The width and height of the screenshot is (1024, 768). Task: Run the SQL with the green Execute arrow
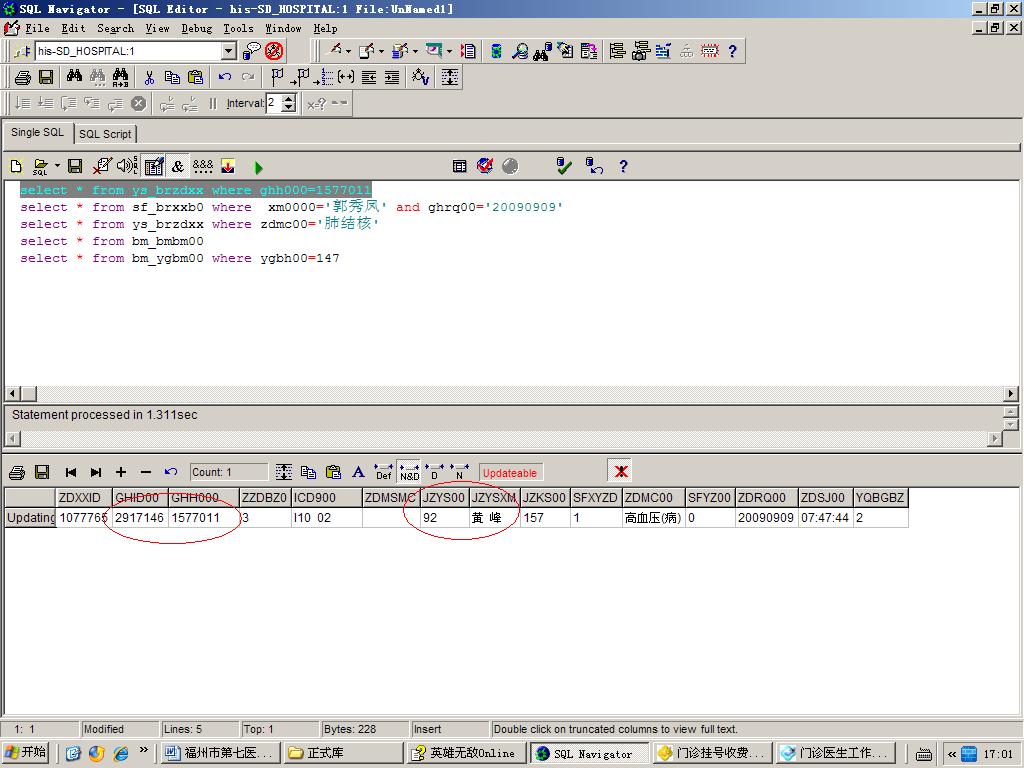[x=259, y=167]
